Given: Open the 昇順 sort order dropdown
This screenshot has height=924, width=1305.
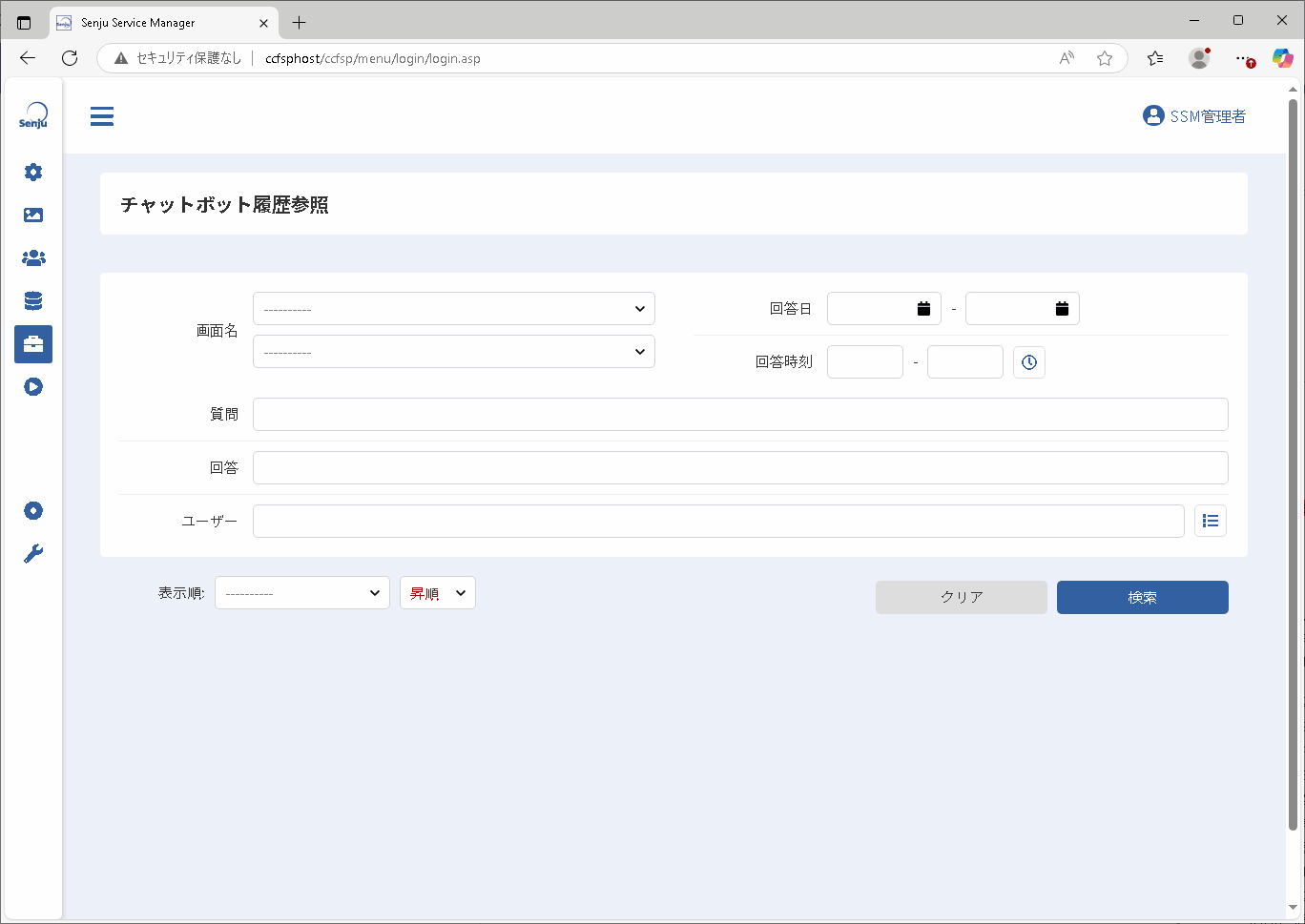Looking at the screenshot, I should pyautogui.click(x=438, y=593).
